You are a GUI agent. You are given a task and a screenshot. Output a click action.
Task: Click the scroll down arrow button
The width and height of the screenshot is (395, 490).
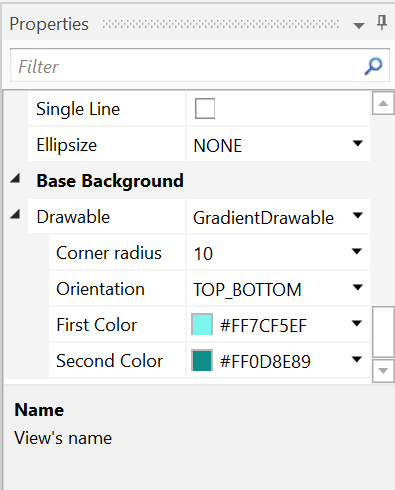pos(383,371)
